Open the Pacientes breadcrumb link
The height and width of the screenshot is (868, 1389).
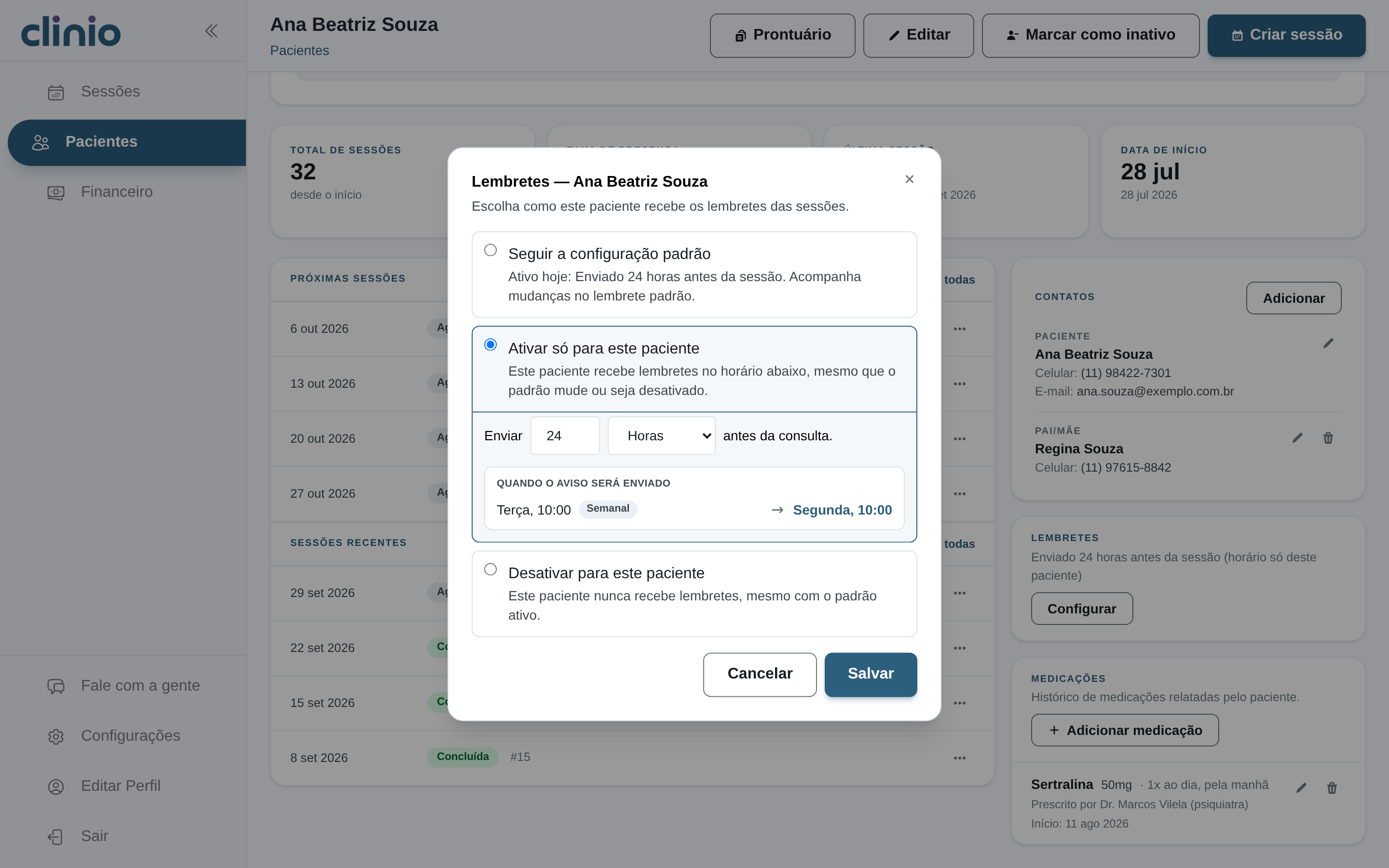[299, 51]
